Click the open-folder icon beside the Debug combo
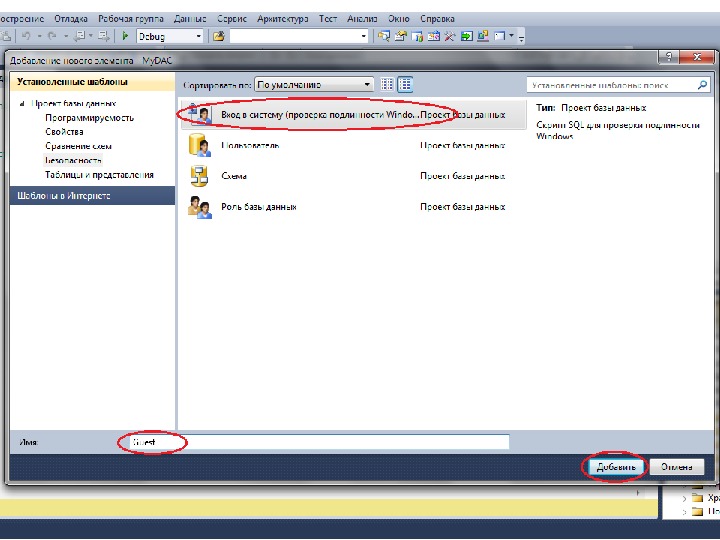The image size is (720, 540). pos(219,36)
